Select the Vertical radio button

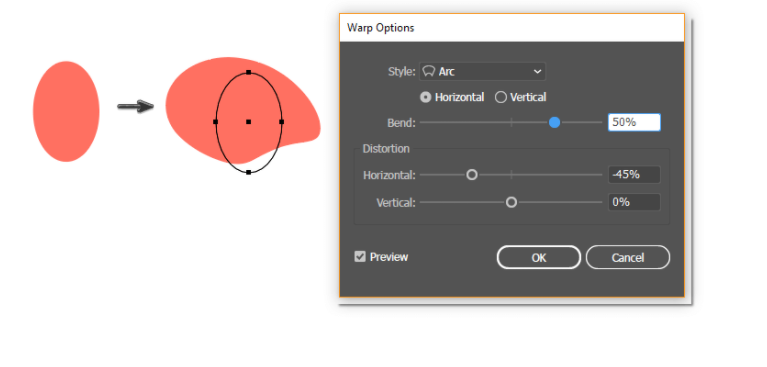tap(501, 97)
